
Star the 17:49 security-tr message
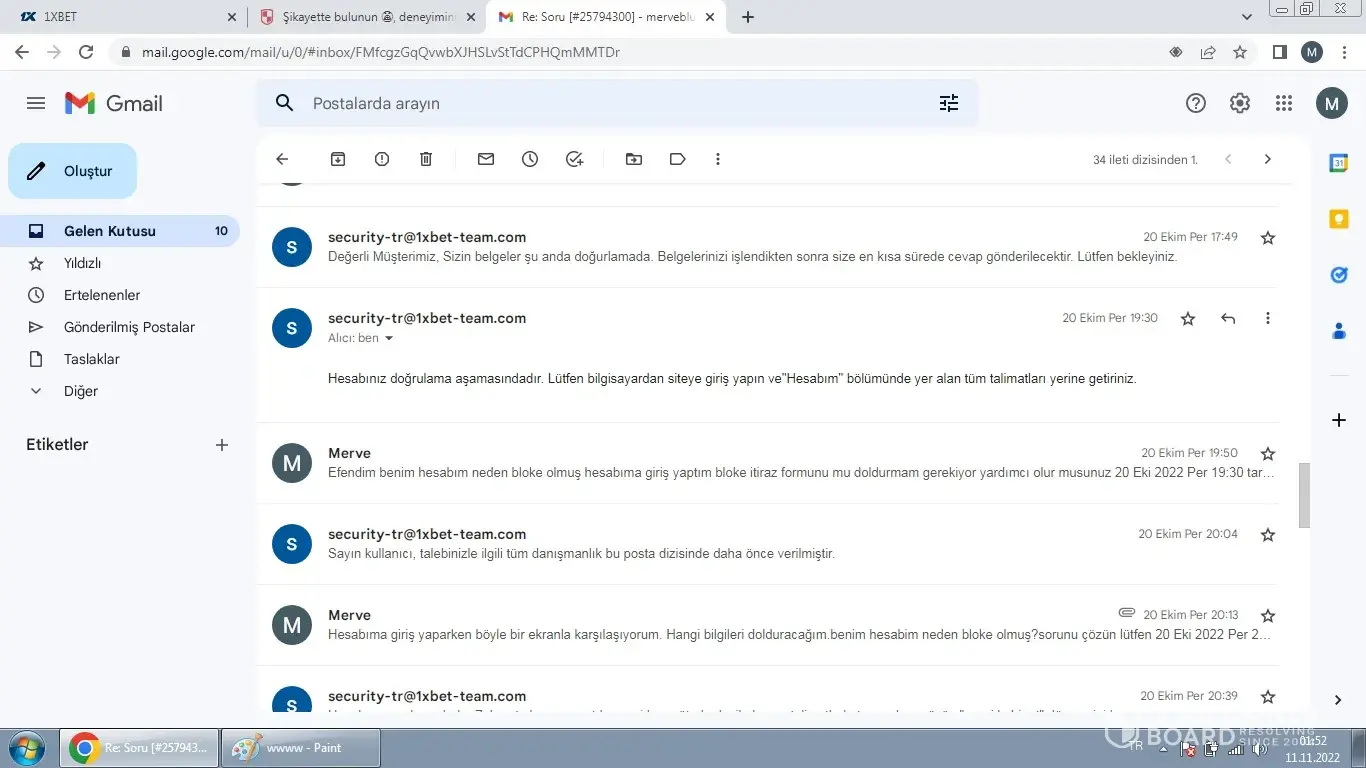[x=1268, y=238]
